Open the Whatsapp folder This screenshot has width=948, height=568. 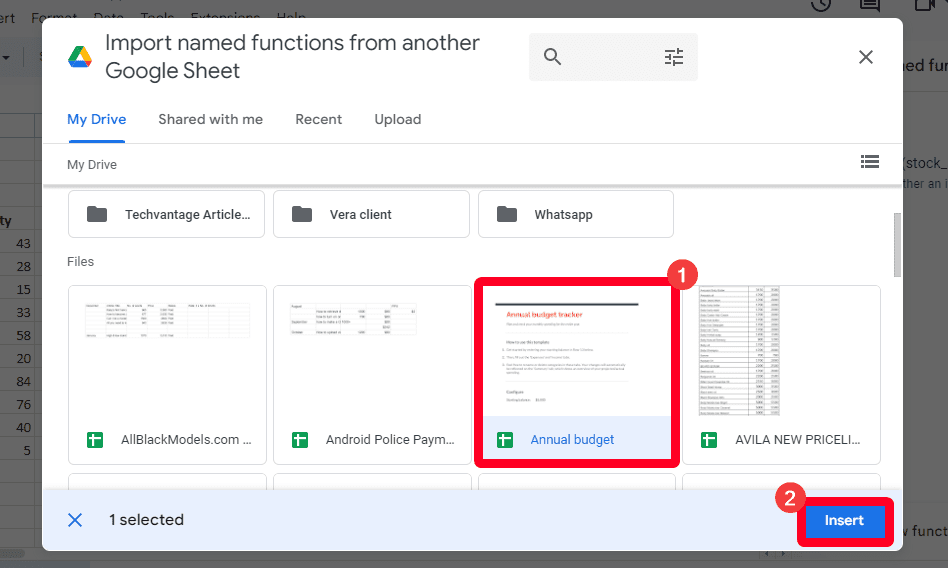coord(576,214)
